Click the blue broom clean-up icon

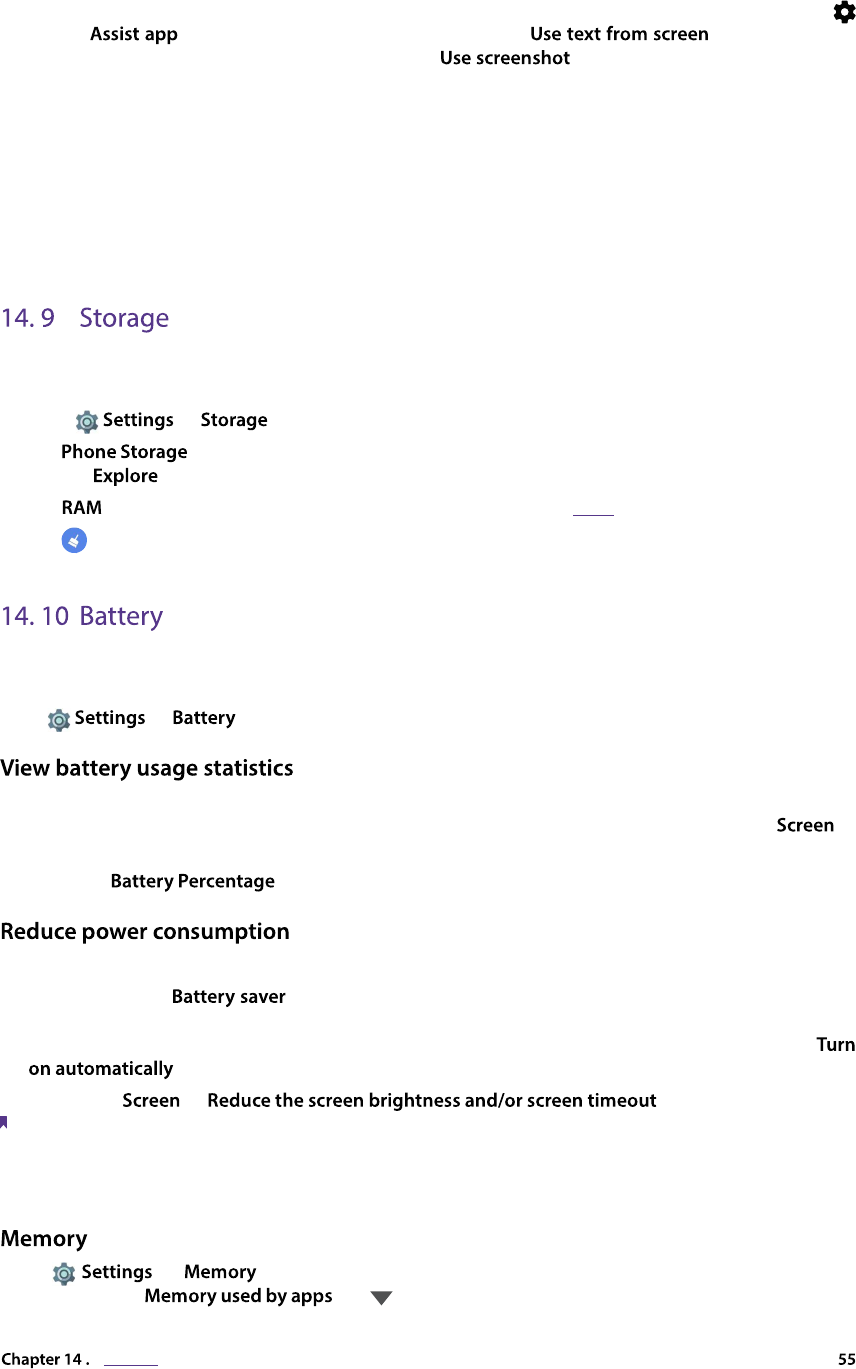tap(74, 541)
